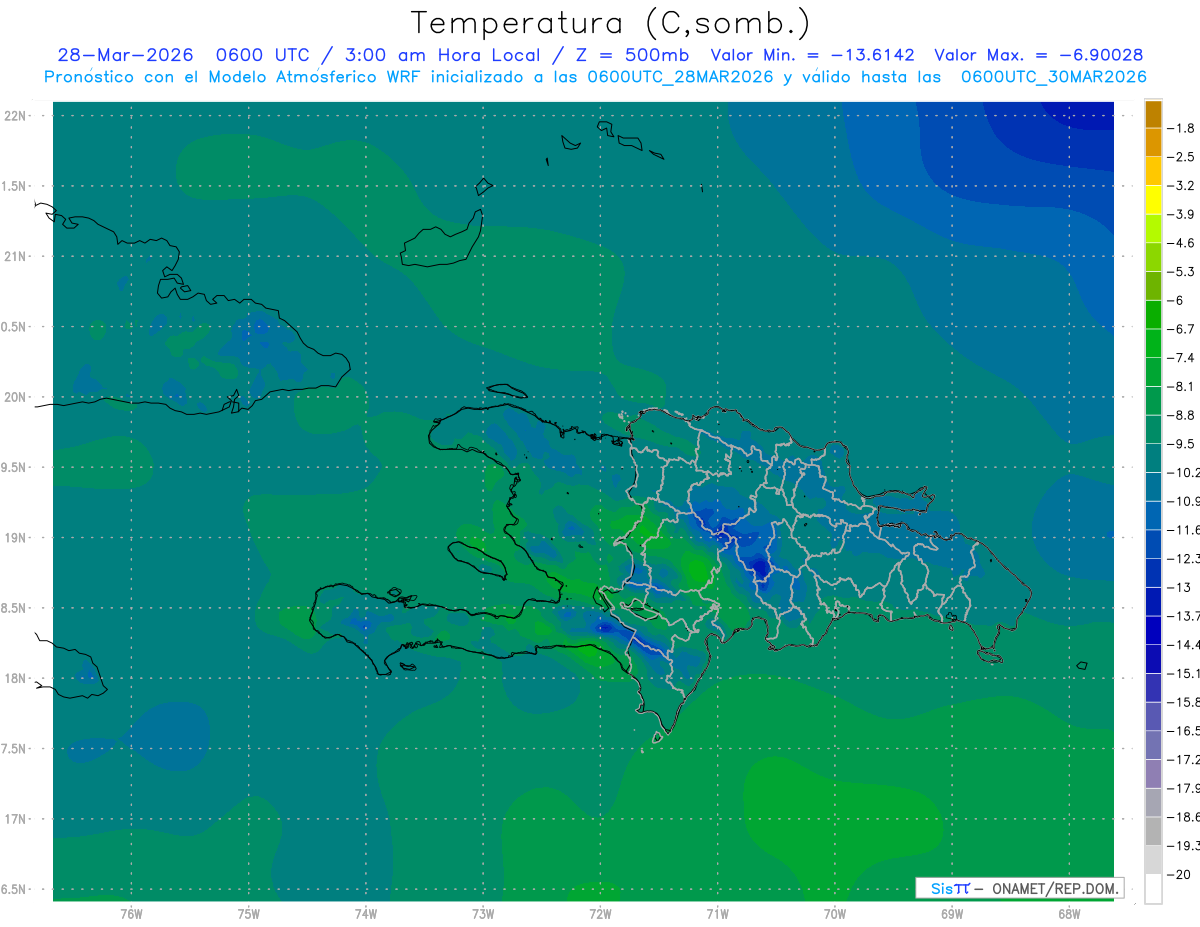This screenshot has height=927, width=1200.
Task: Click the Temperatura (C,somb.) title
Action: [x=611, y=22]
